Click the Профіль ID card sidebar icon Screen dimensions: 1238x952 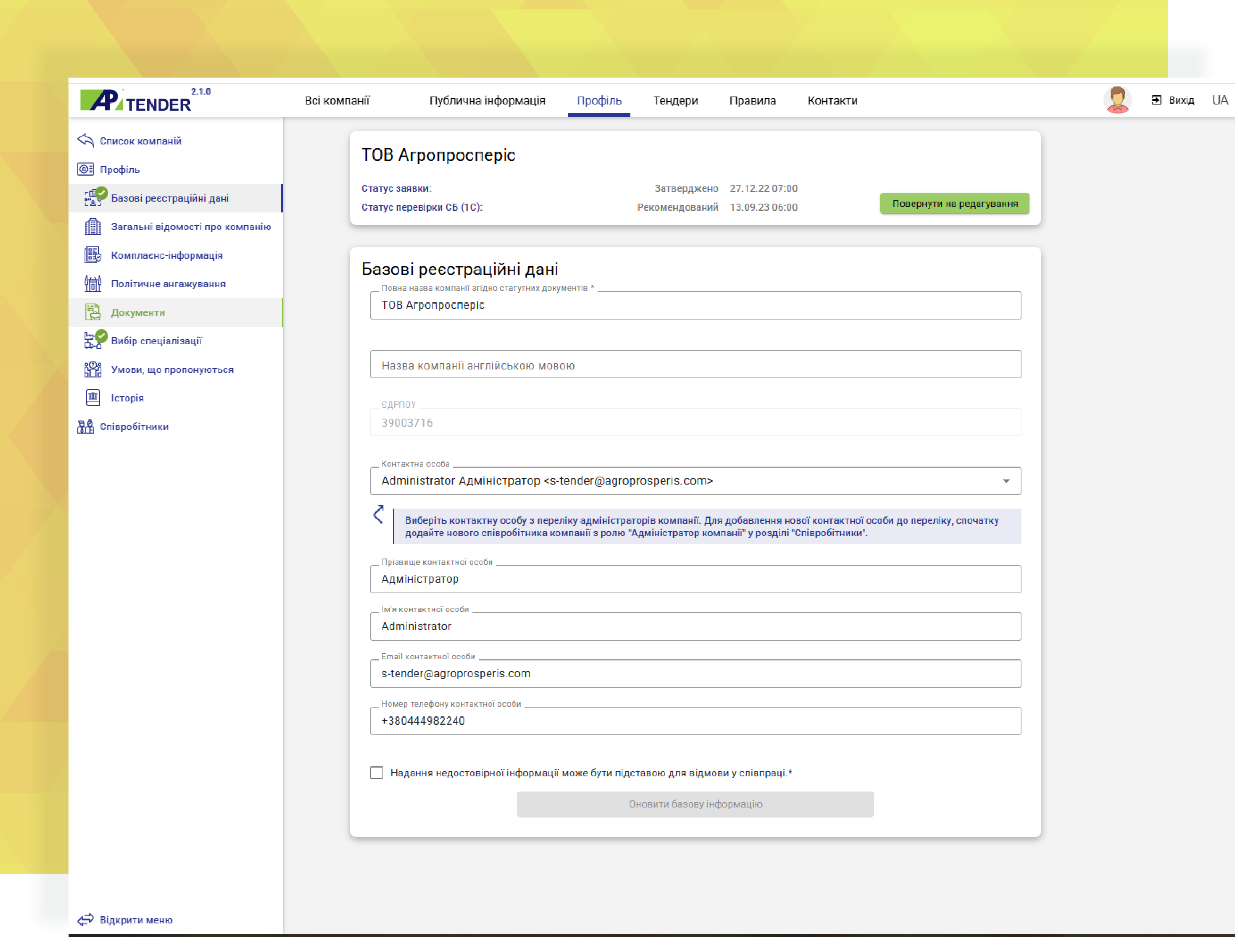pyautogui.click(x=86, y=169)
